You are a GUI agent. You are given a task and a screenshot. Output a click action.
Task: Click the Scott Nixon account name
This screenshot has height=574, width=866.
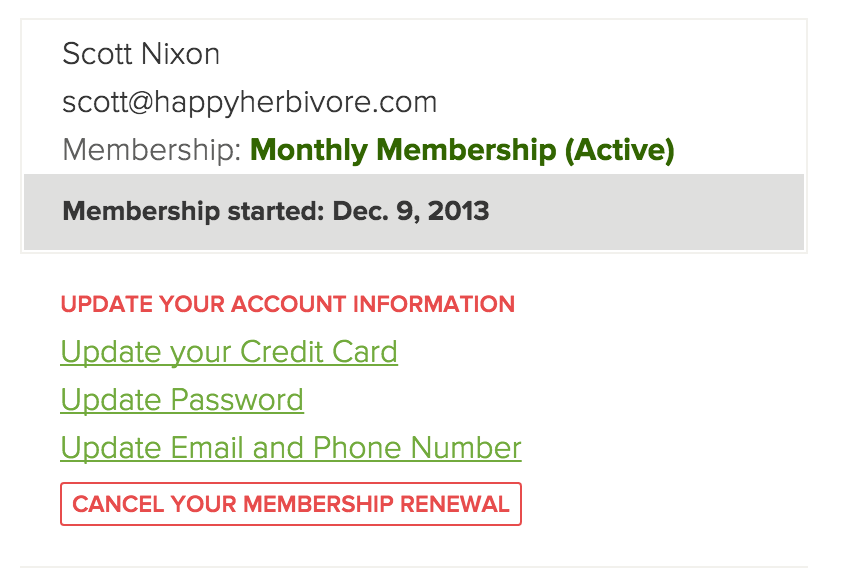pos(141,54)
